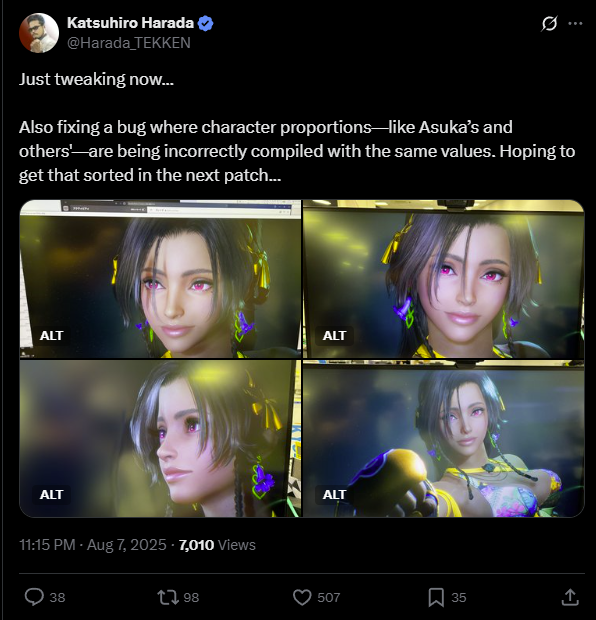Show ALT text on bottom-right image
This screenshot has height=620, width=596.
pyautogui.click(x=334, y=495)
